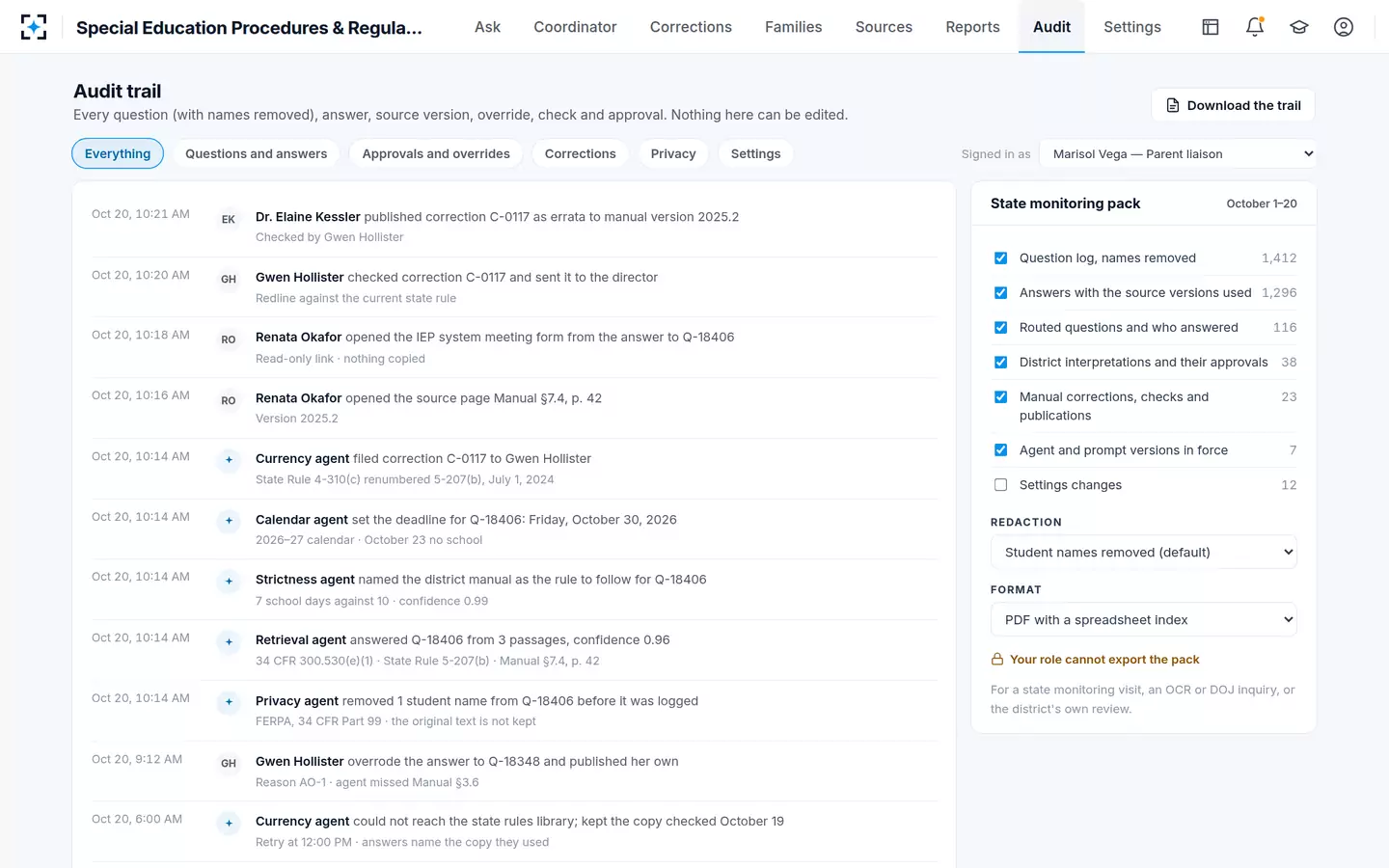Click the app logo icon
The image size is (1389, 868).
click(34, 27)
